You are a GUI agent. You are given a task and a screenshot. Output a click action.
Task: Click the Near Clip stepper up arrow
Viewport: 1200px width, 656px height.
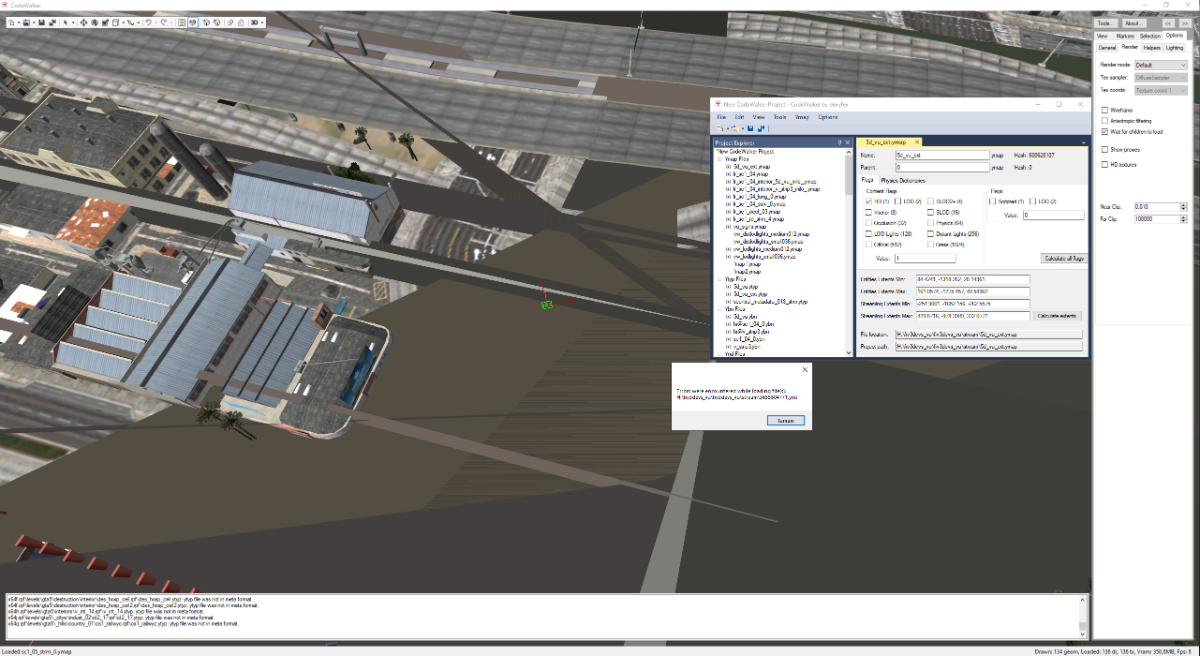pyautogui.click(x=1183, y=205)
